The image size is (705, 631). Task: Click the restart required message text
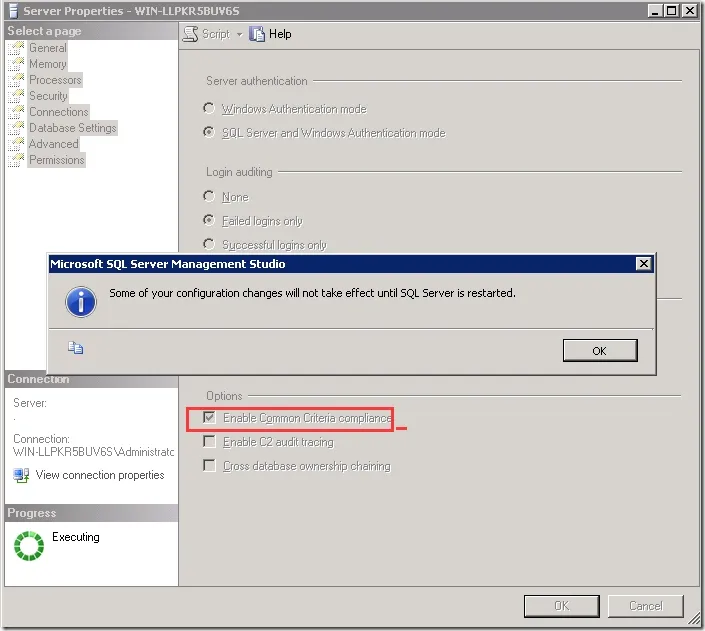(x=312, y=293)
